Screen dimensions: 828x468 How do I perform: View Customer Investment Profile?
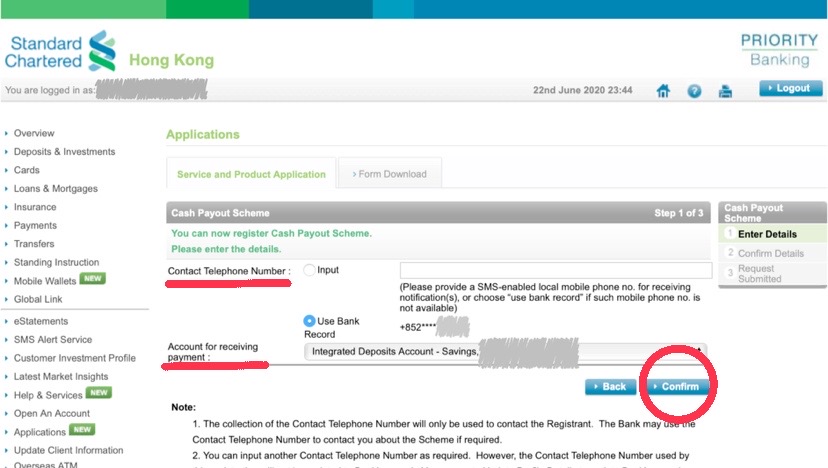pyautogui.click(x=74, y=358)
